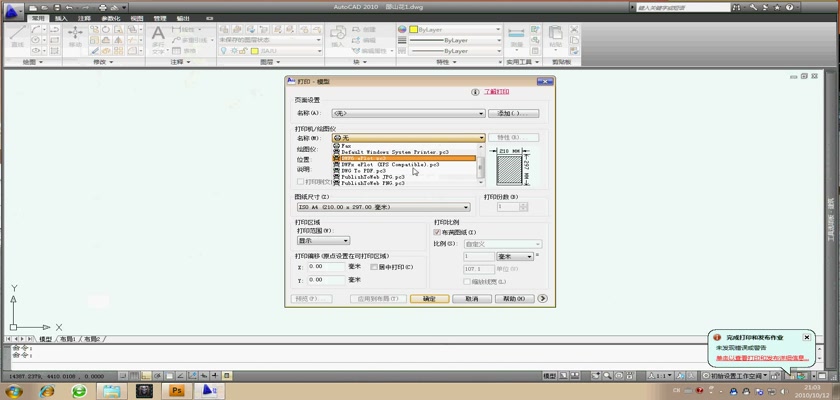
Task: Select PublishToWeb JPG.pc3 in printer list
Action: click(369, 177)
